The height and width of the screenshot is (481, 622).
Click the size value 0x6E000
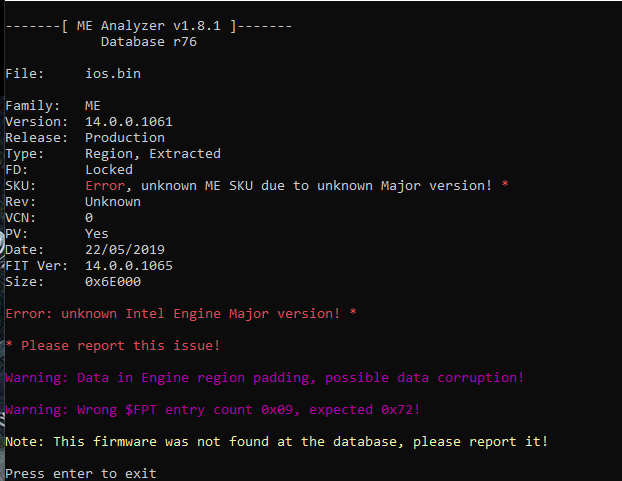[x=113, y=282]
